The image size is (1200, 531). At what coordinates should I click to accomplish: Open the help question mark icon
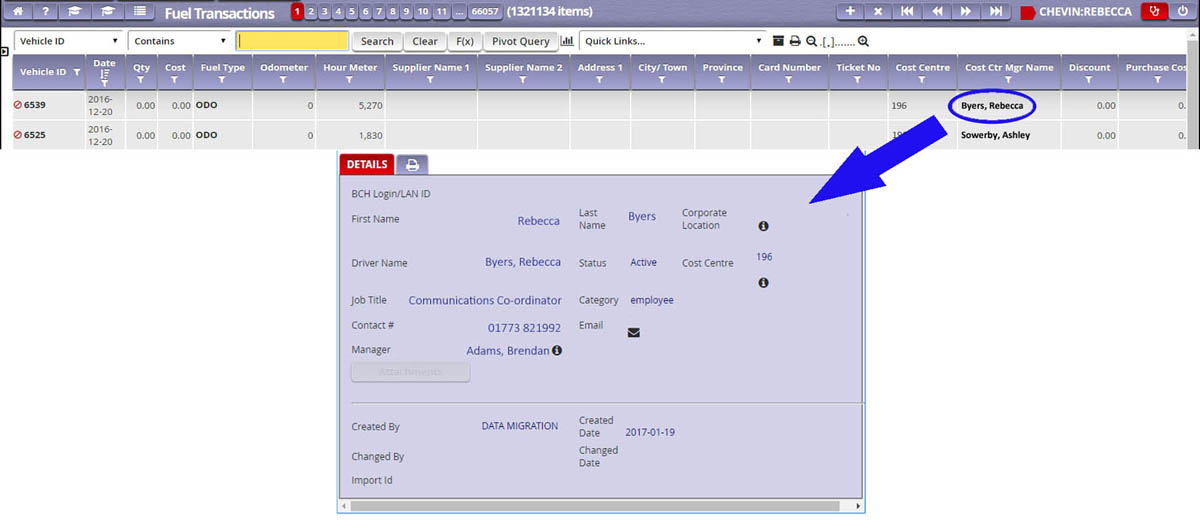click(46, 12)
